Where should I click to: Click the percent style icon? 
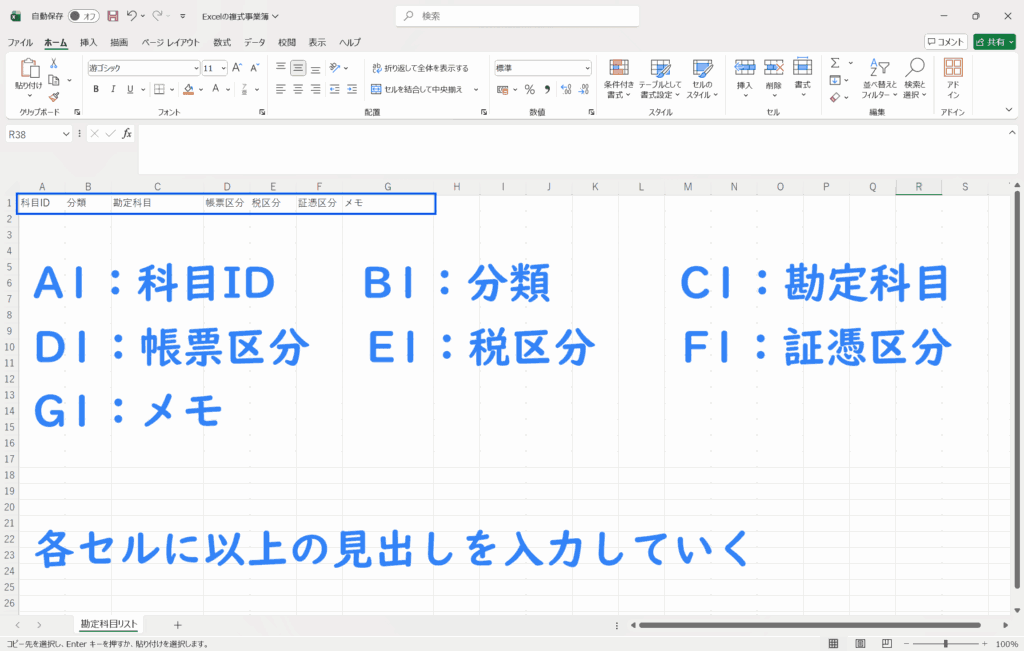pyautogui.click(x=529, y=89)
